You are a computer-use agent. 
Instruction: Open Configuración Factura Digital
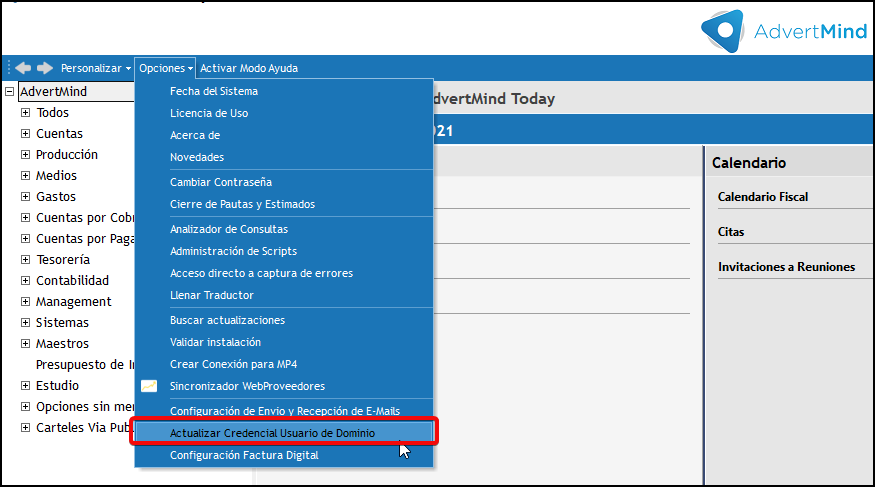click(x=284, y=455)
